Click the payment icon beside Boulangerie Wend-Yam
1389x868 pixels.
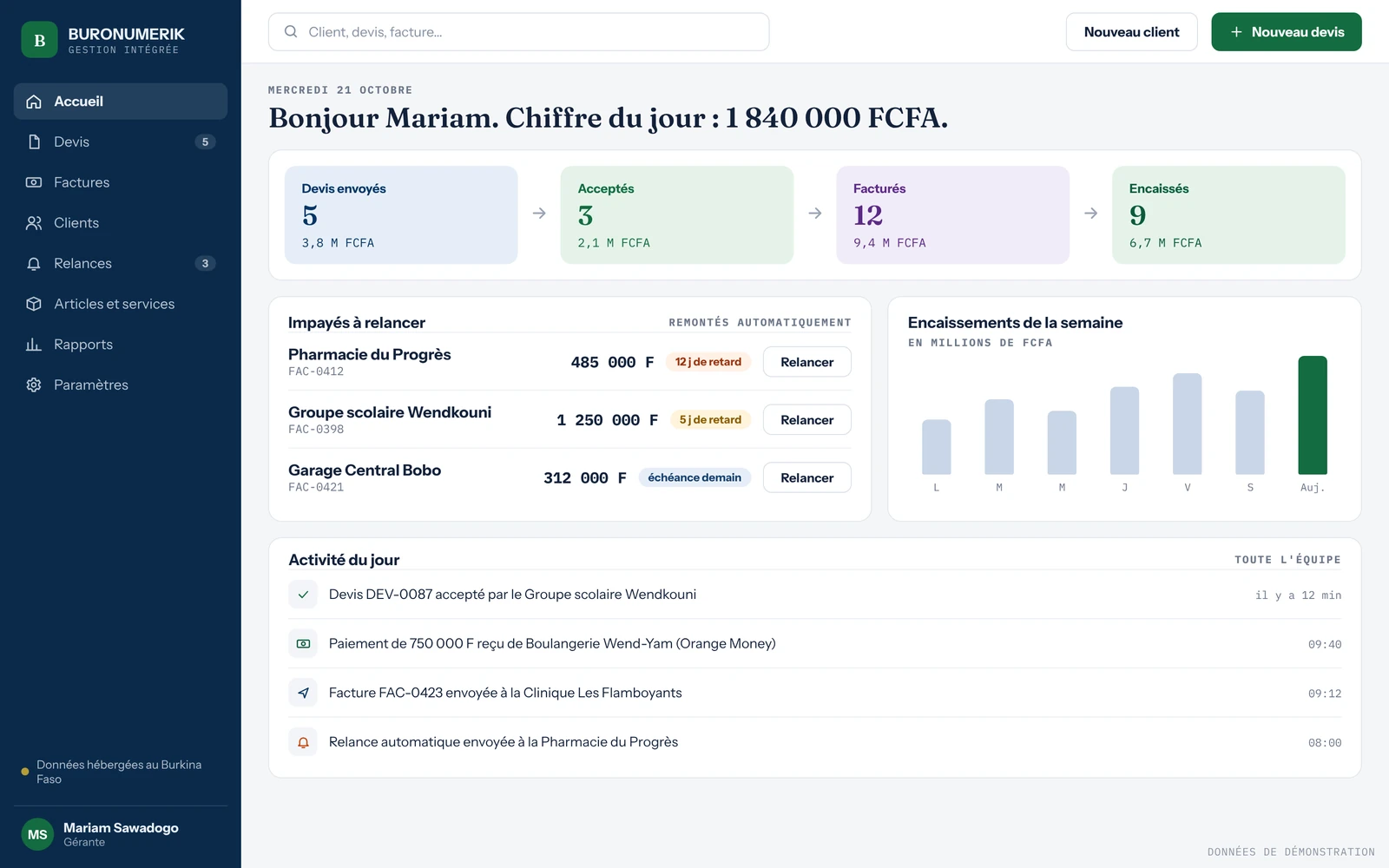click(x=303, y=644)
